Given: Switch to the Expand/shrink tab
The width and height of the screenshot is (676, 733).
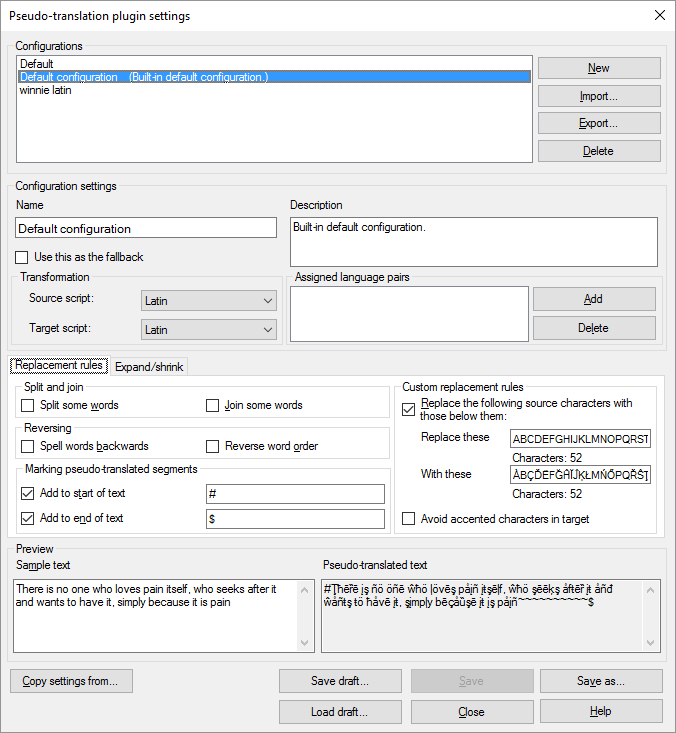Looking at the screenshot, I should click(149, 367).
